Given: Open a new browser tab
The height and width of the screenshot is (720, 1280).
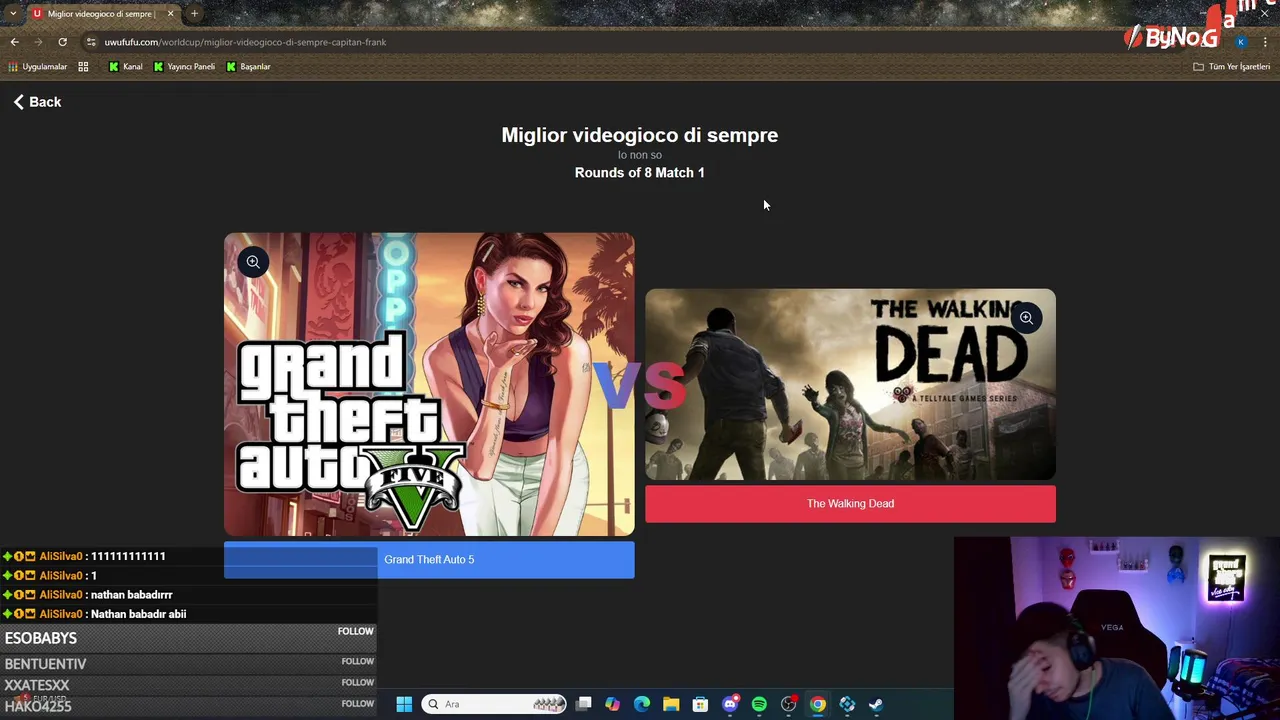Looking at the screenshot, I should tap(194, 14).
